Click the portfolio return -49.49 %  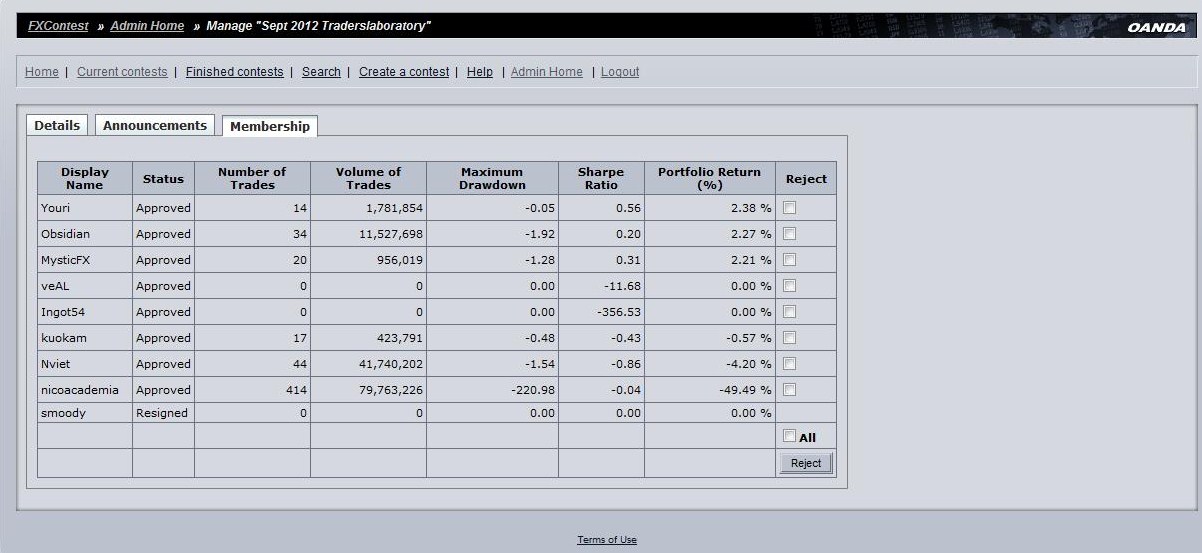[x=745, y=390]
